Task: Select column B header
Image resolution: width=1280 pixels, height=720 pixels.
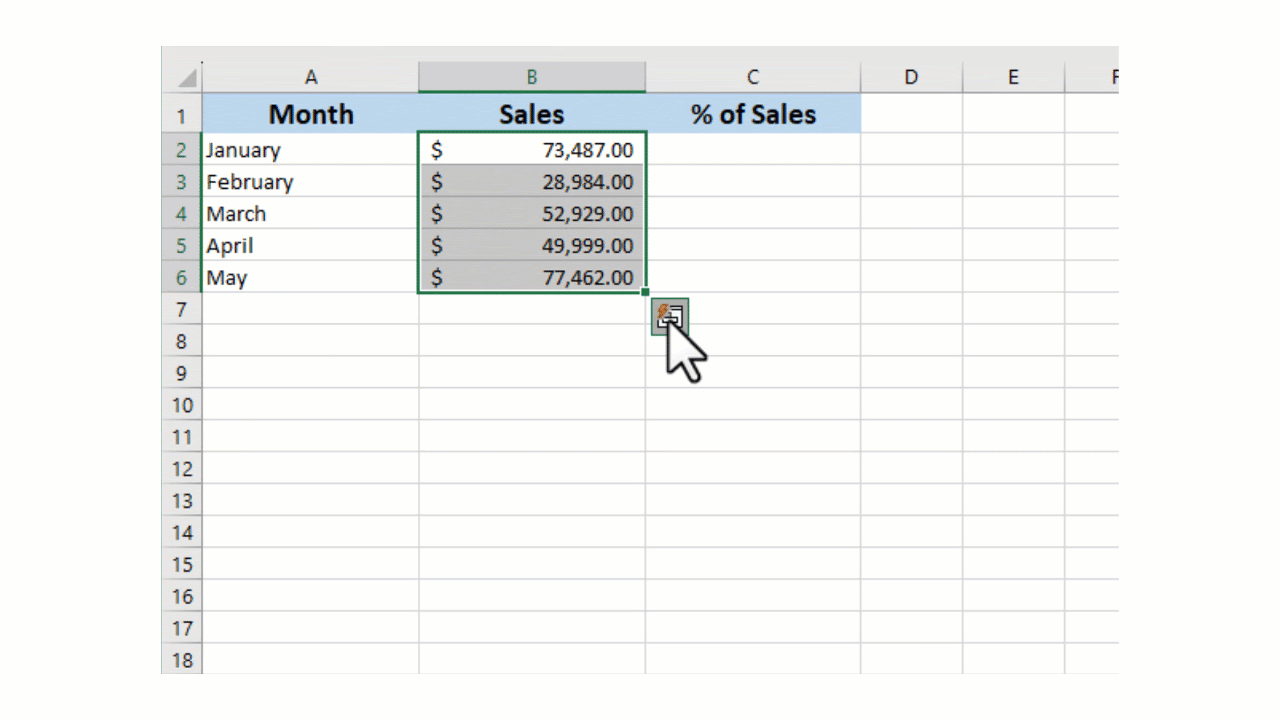Action: [532, 77]
